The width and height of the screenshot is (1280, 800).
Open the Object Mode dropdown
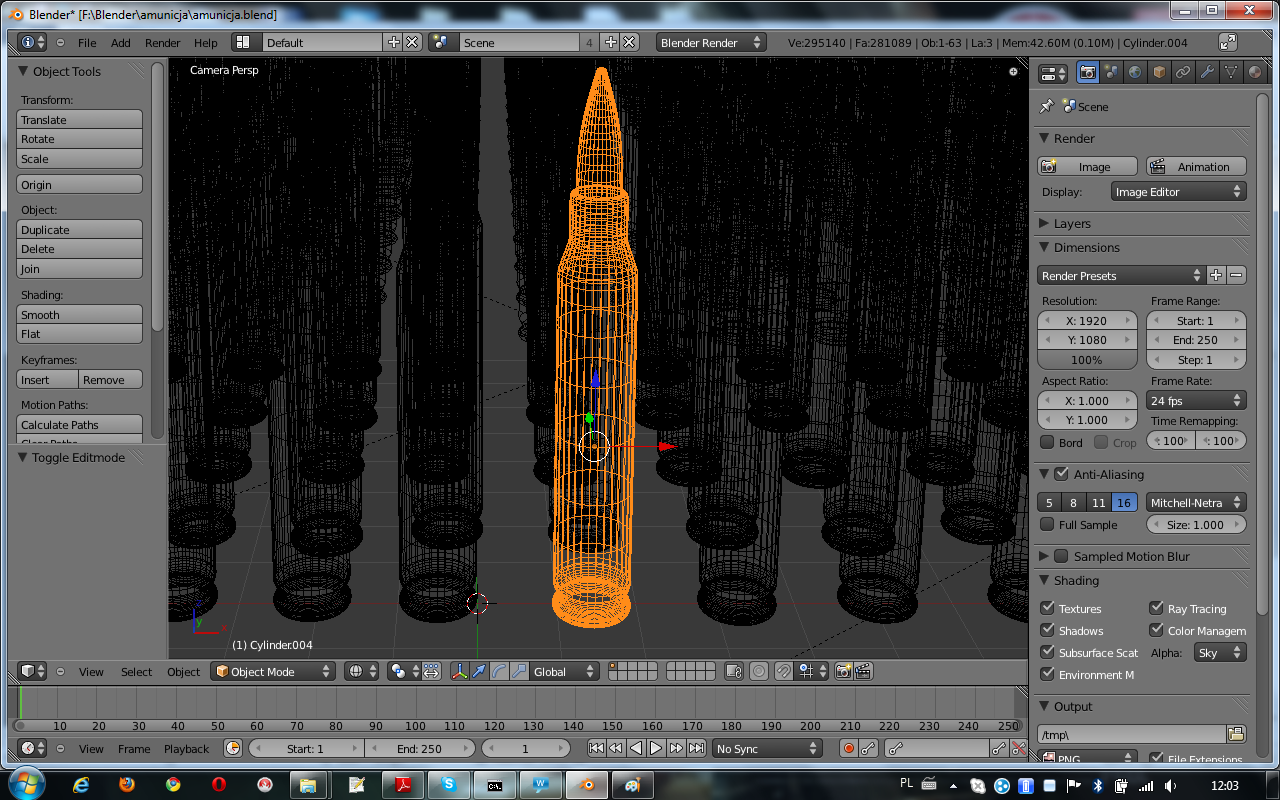(272, 672)
